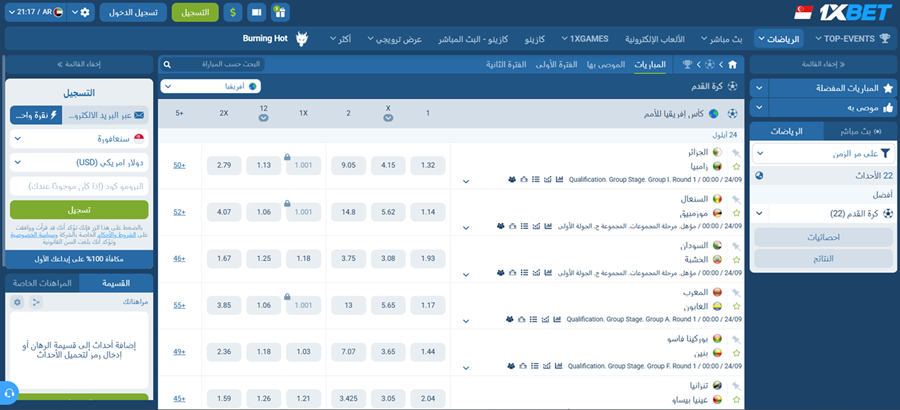Viewport: 900px width, 410px height.
Task: Open statistics chart icon for السودان match
Action: coord(547,273)
